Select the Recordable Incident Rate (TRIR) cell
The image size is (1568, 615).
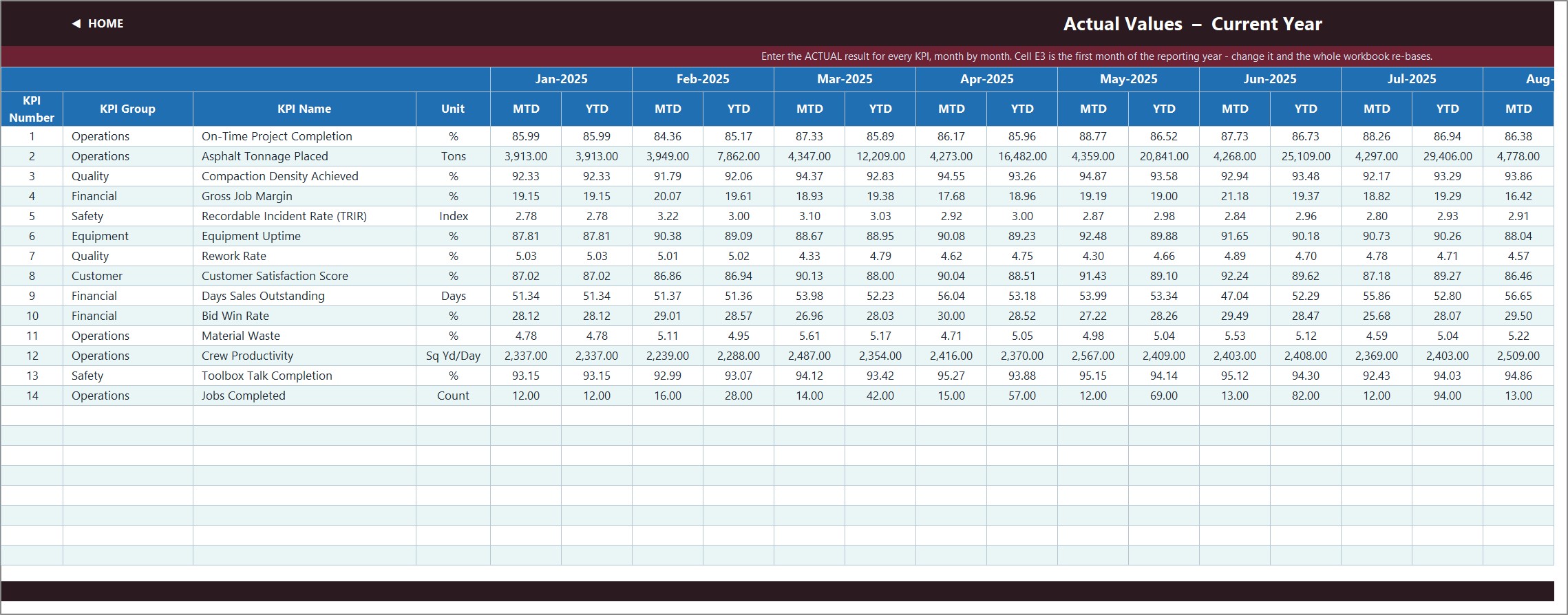click(x=304, y=216)
